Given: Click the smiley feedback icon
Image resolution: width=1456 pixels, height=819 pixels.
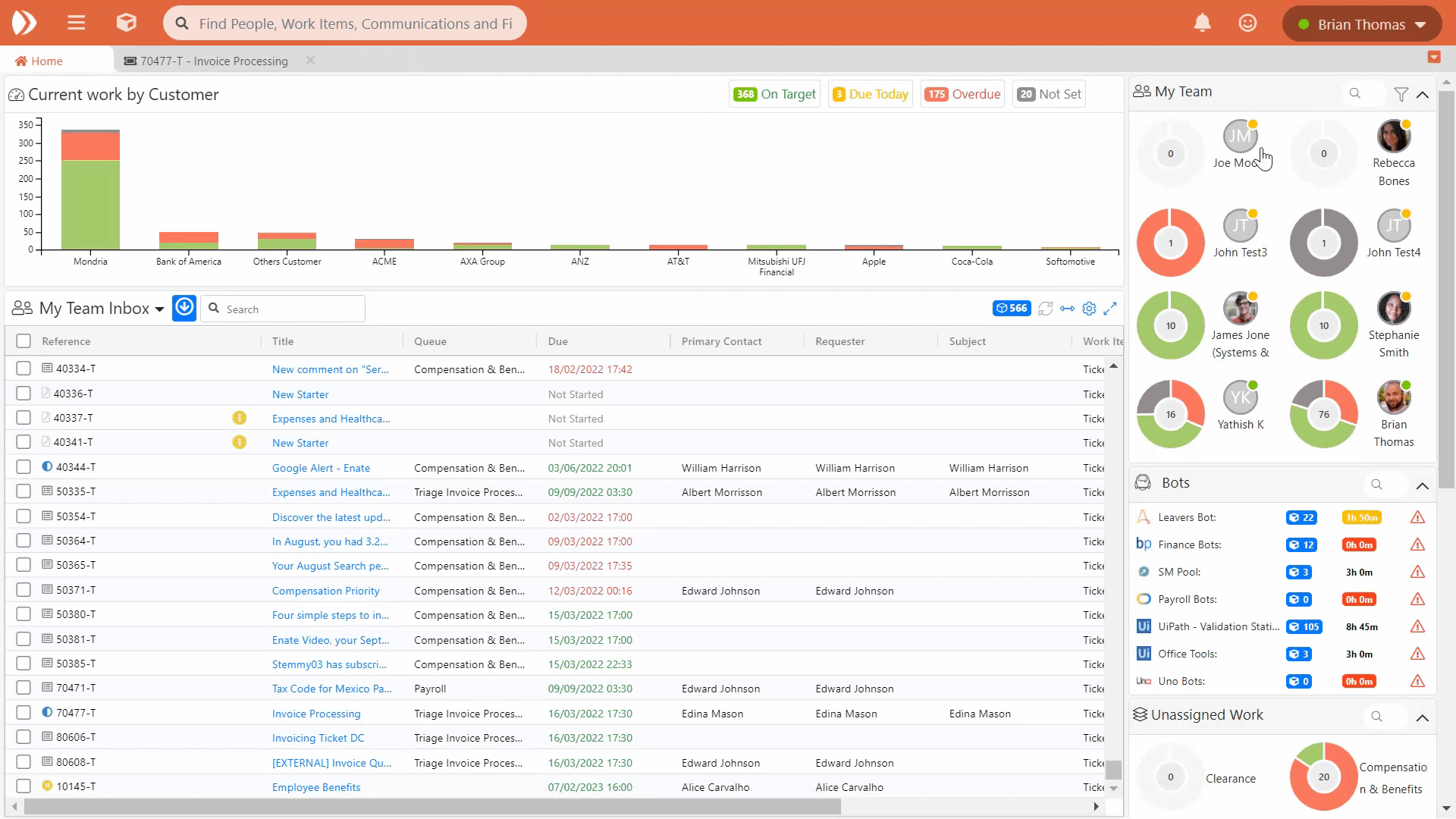Looking at the screenshot, I should click(1247, 24).
